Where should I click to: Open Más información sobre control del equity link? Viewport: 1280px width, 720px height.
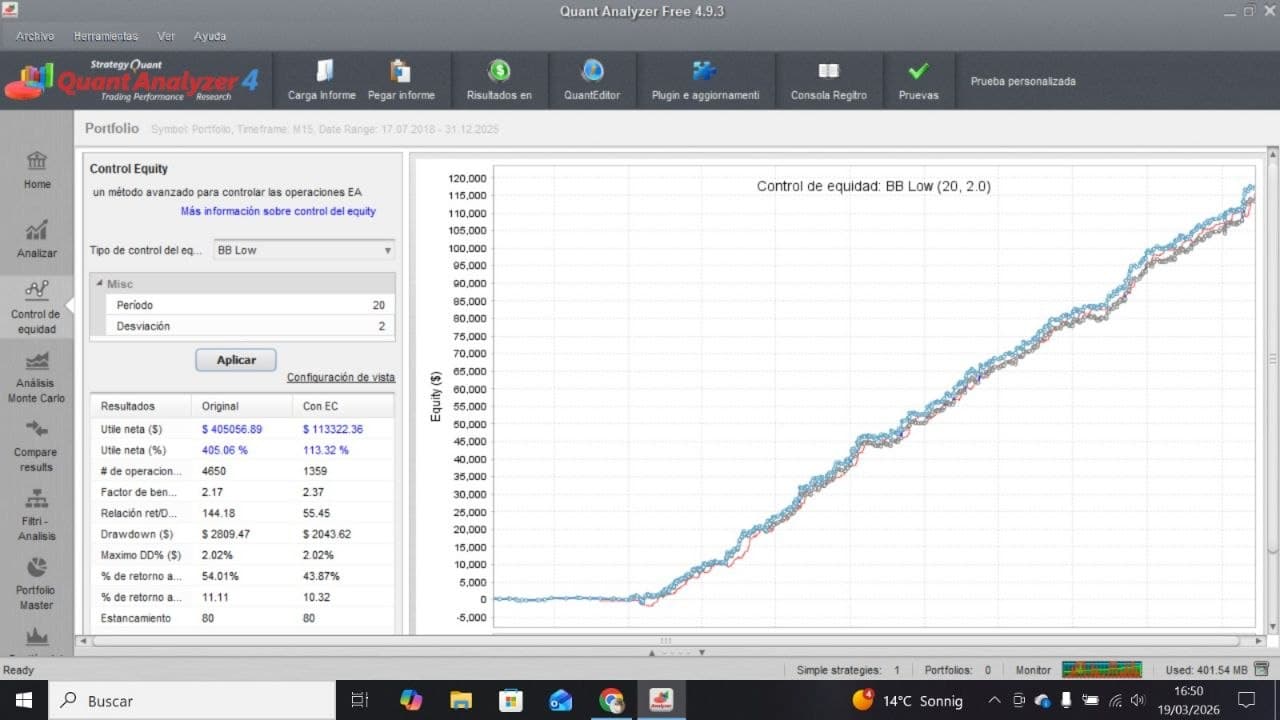[x=278, y=212]
